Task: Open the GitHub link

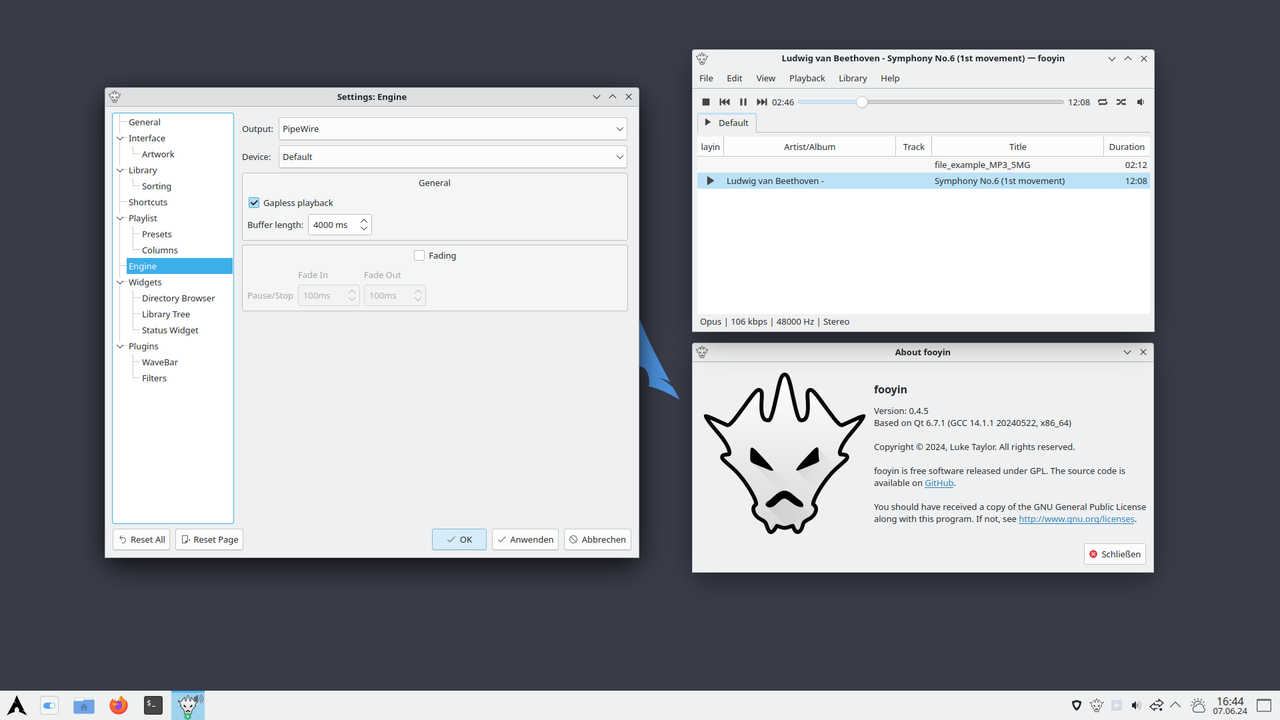Action: pyautogui.click(x=939, y=483)
